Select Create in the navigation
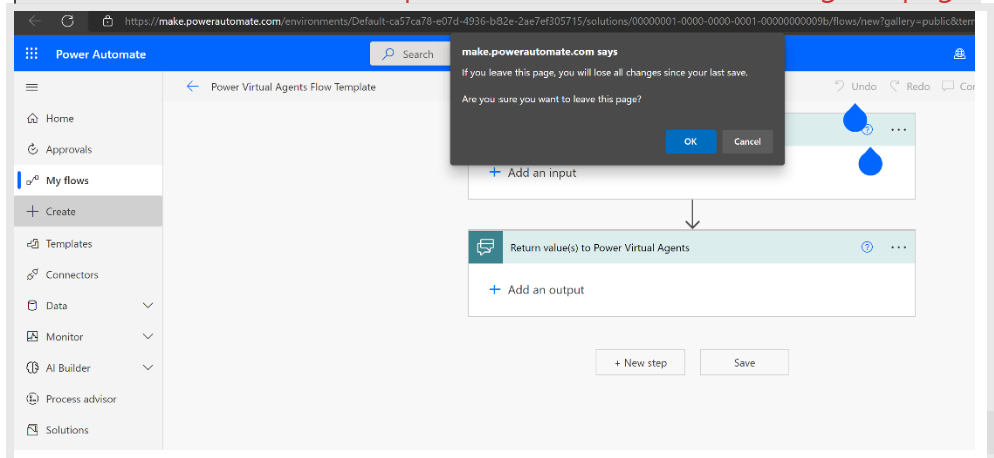 [88, 212]
